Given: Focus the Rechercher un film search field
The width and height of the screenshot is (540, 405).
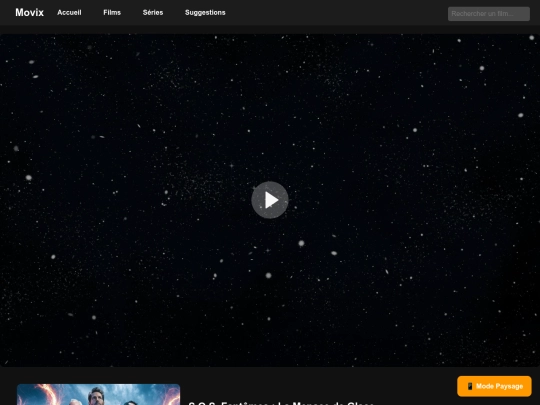Looking at the screenshot, I should coord(488,14).
